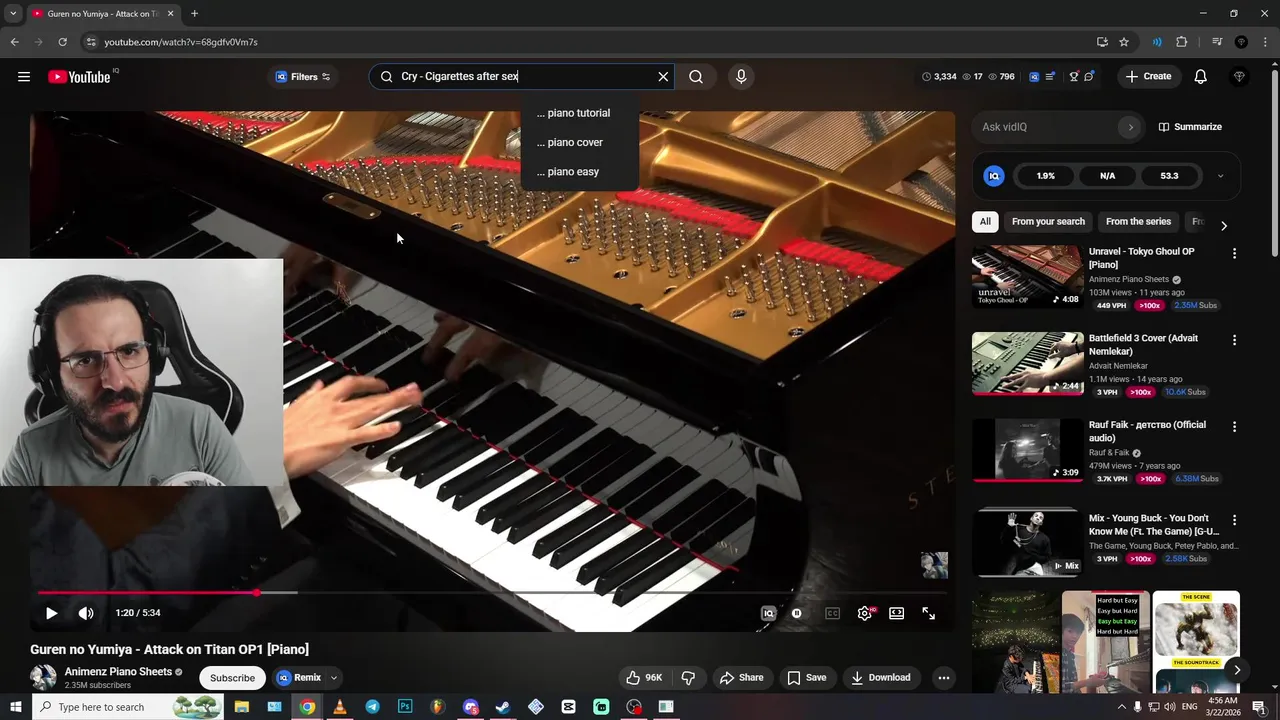This screenshot has height=720, width=1280.
Task: Select the "From your search" chip
Action: 1048,222
